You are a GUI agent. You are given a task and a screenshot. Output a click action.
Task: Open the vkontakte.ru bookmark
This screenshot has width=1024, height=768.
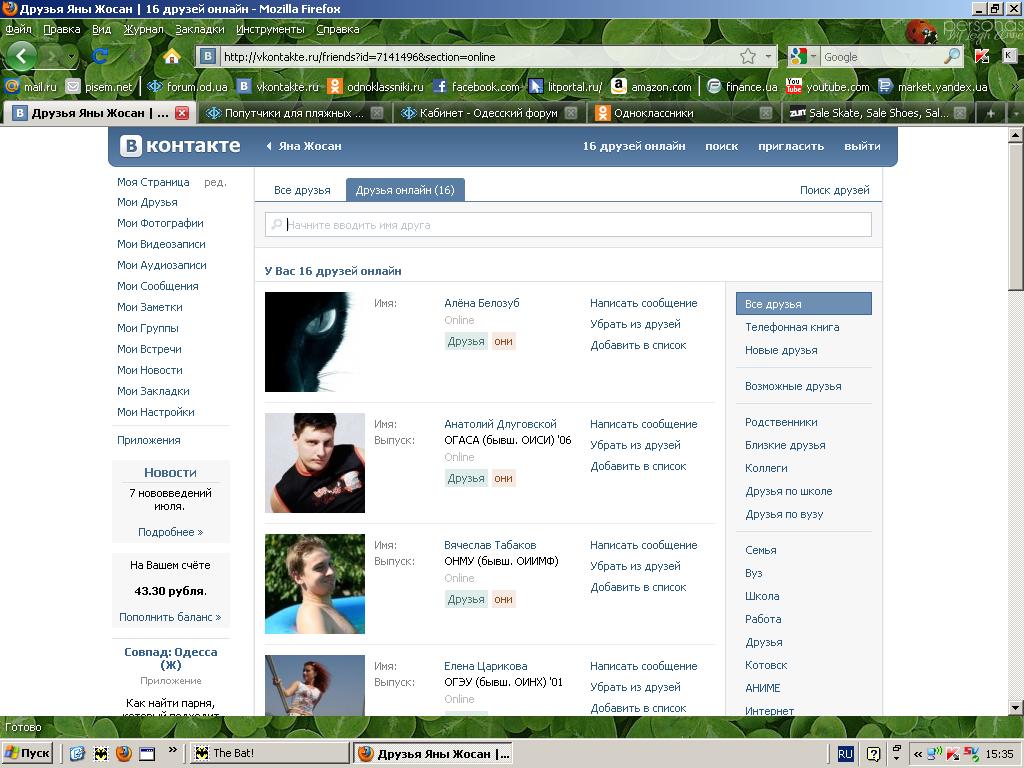[278, 86]
